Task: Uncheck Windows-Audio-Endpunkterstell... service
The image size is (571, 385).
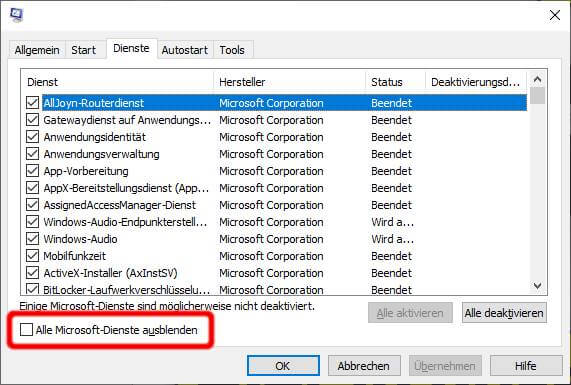Action: (32, 222)
